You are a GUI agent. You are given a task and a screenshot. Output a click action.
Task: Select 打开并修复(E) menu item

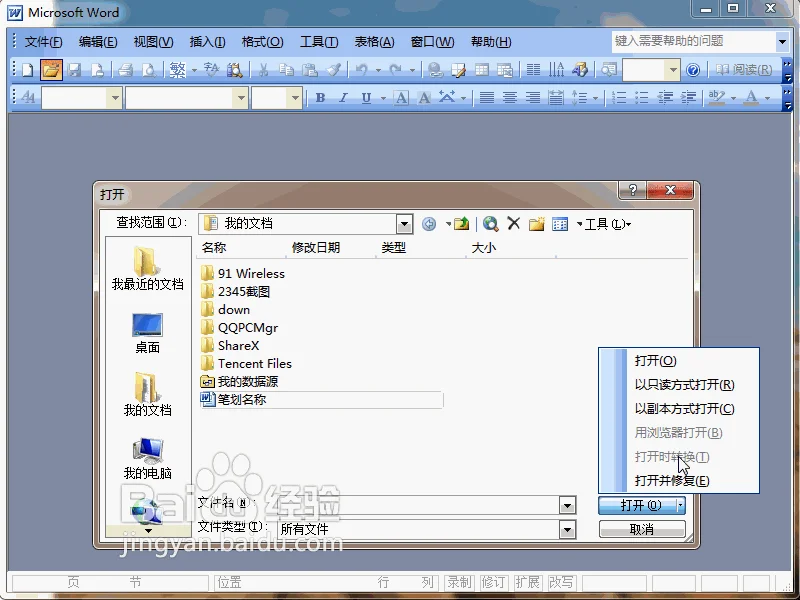pyautogui.click(x=672, y=481)
